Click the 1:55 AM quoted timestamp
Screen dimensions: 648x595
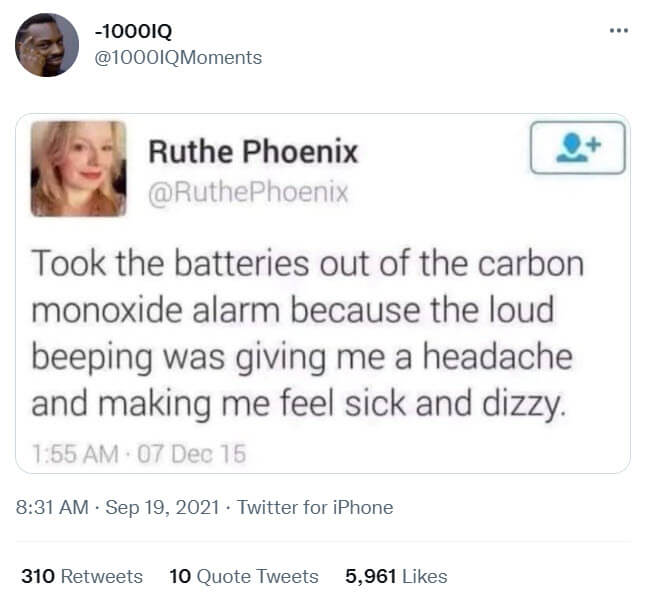coord(76,454)
